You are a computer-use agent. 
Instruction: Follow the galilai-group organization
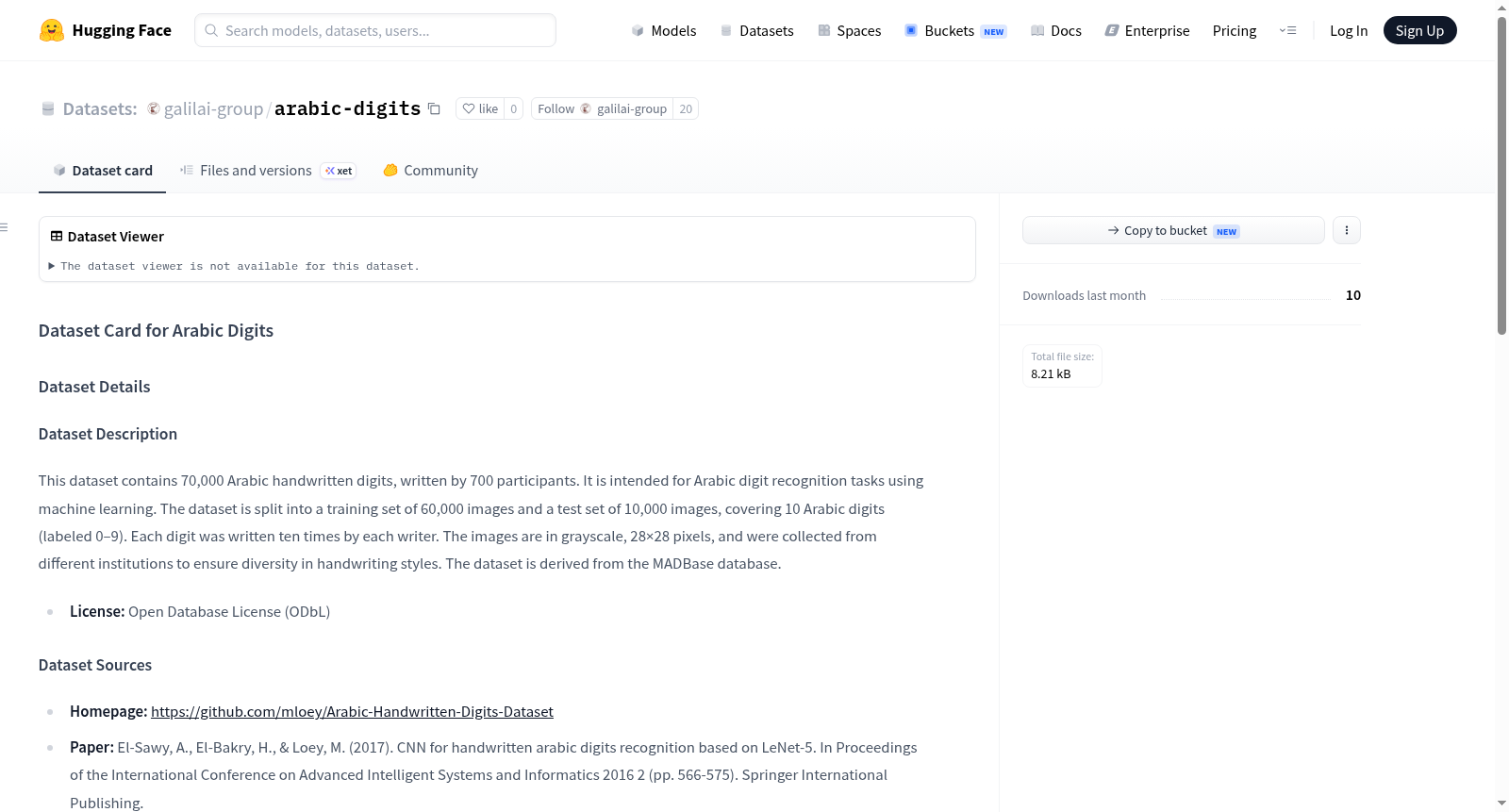click(x=602, y=108)
